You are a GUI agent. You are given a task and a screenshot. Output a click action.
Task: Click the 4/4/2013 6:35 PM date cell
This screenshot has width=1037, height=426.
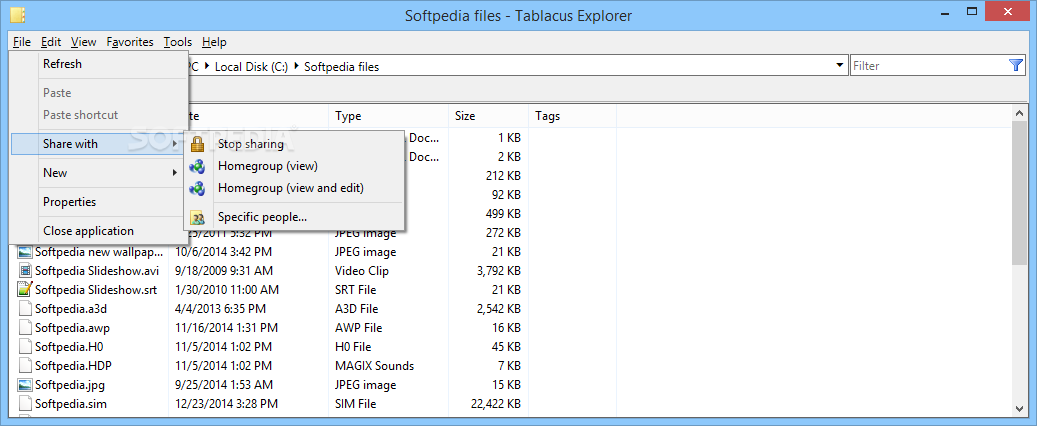tap(220, 309)
